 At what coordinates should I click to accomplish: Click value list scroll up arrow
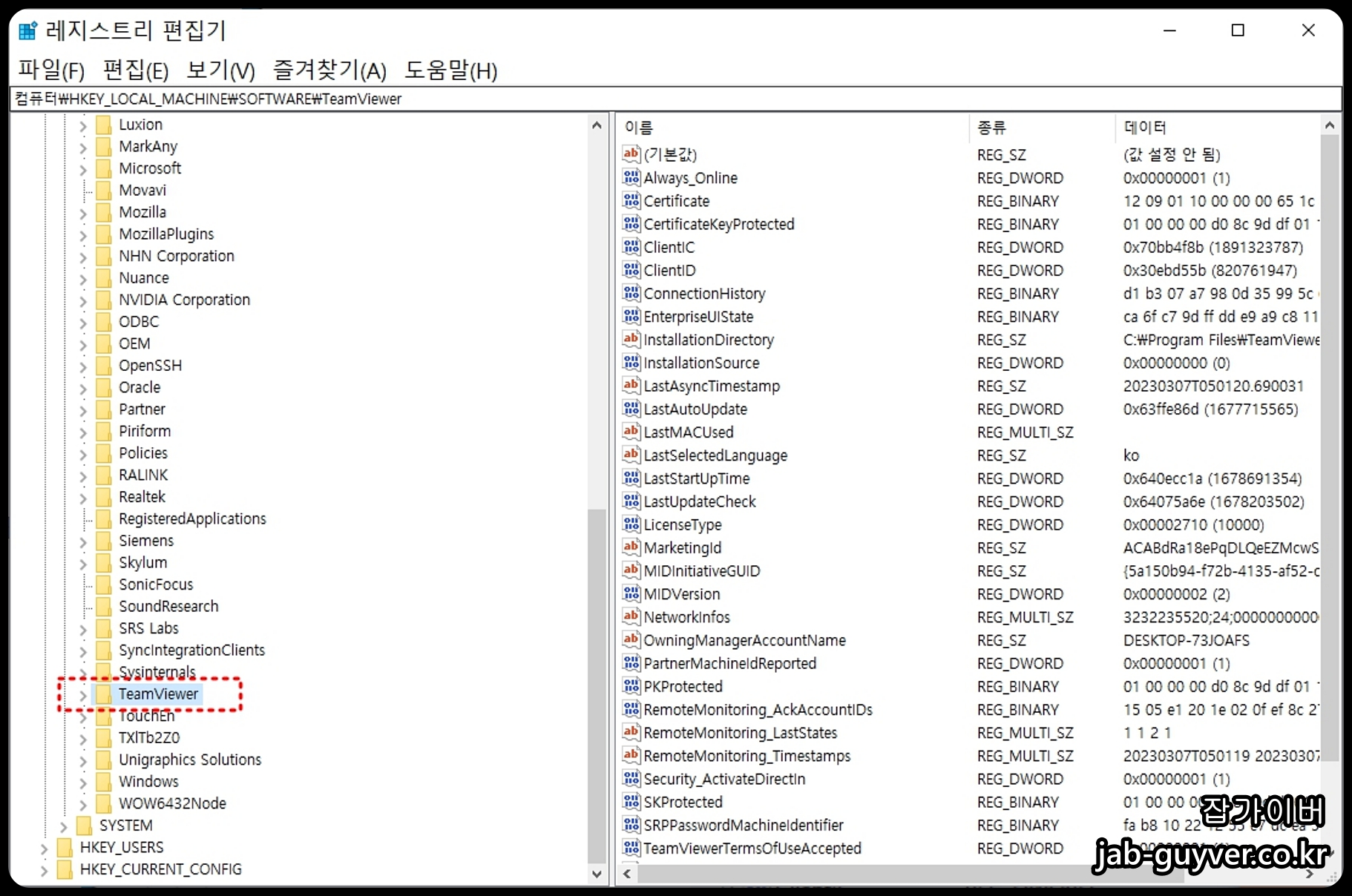1330,125
